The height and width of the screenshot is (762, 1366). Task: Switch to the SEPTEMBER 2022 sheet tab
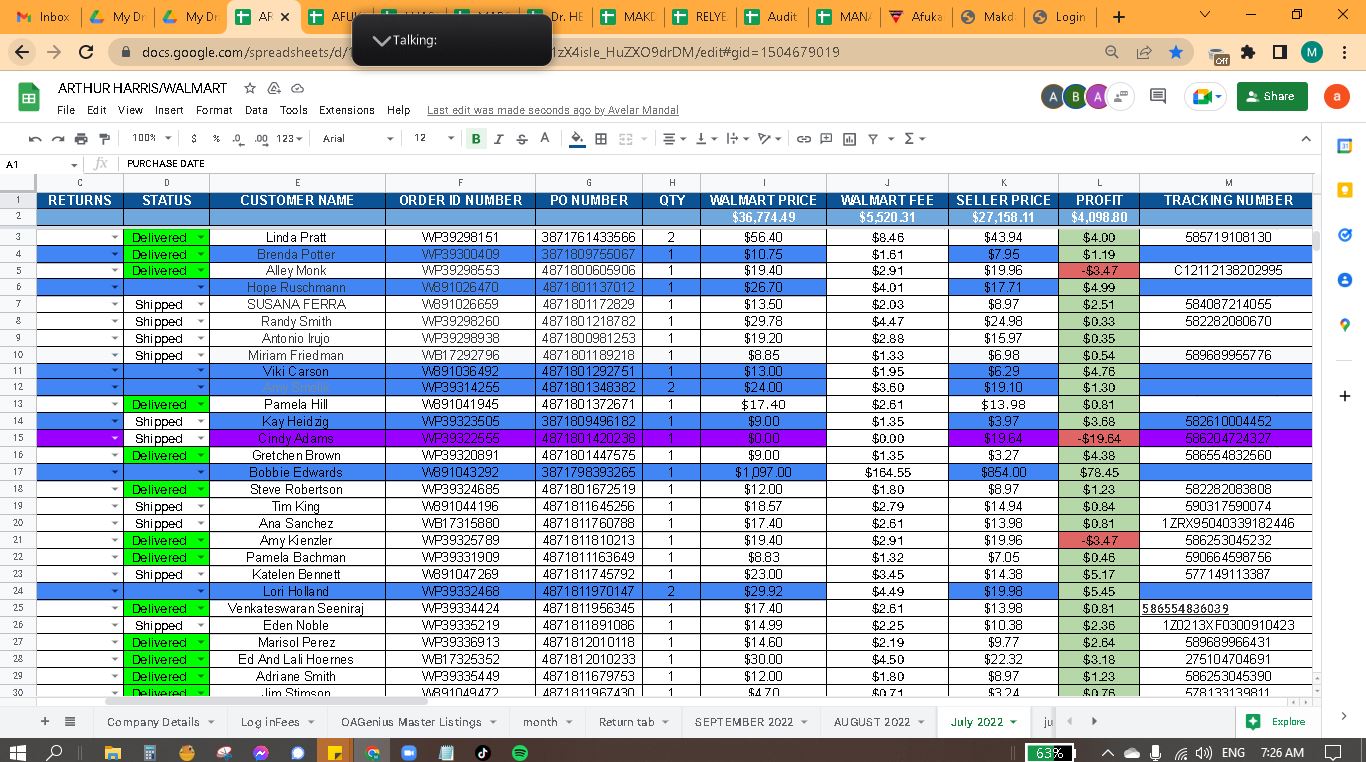744,721
